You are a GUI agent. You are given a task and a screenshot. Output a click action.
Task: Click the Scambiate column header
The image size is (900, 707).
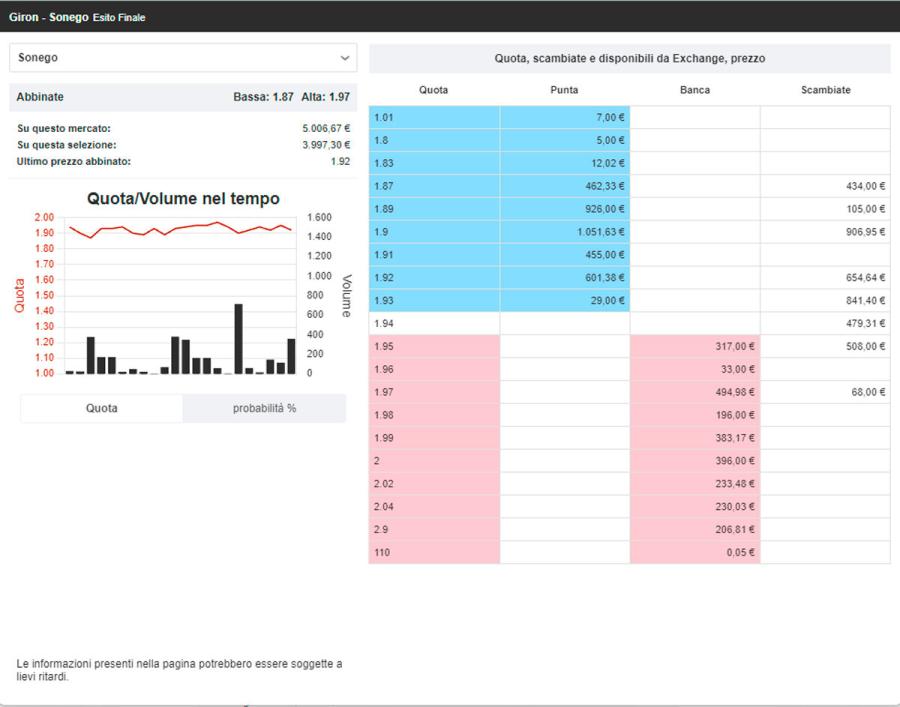[x=825, y=90]
